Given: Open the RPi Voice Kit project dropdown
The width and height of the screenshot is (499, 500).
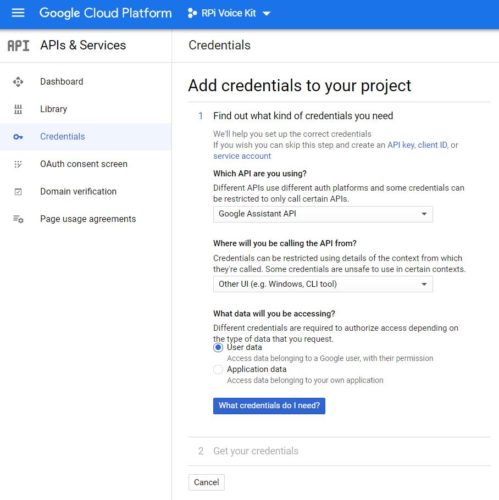Looking at the screenshot, I should click(229, 13).
